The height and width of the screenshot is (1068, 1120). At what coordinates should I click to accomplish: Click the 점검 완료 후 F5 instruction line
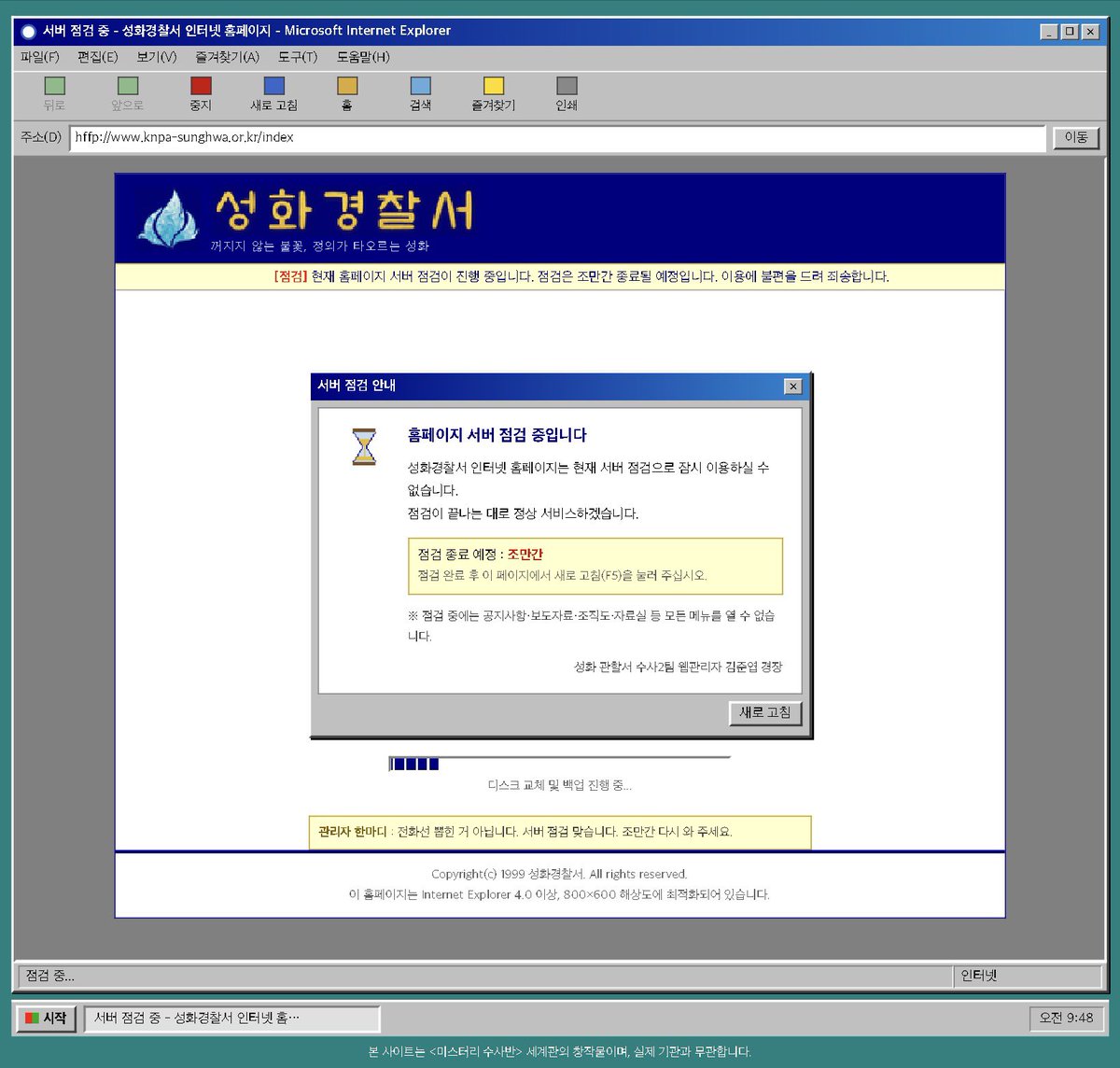pos(562,575)
